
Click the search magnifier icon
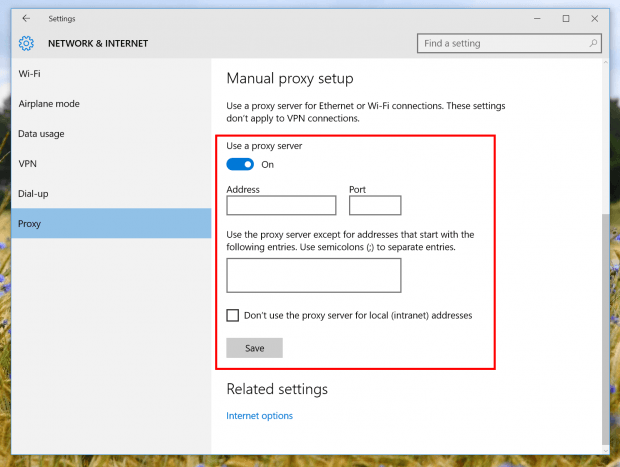coord(593,43)
